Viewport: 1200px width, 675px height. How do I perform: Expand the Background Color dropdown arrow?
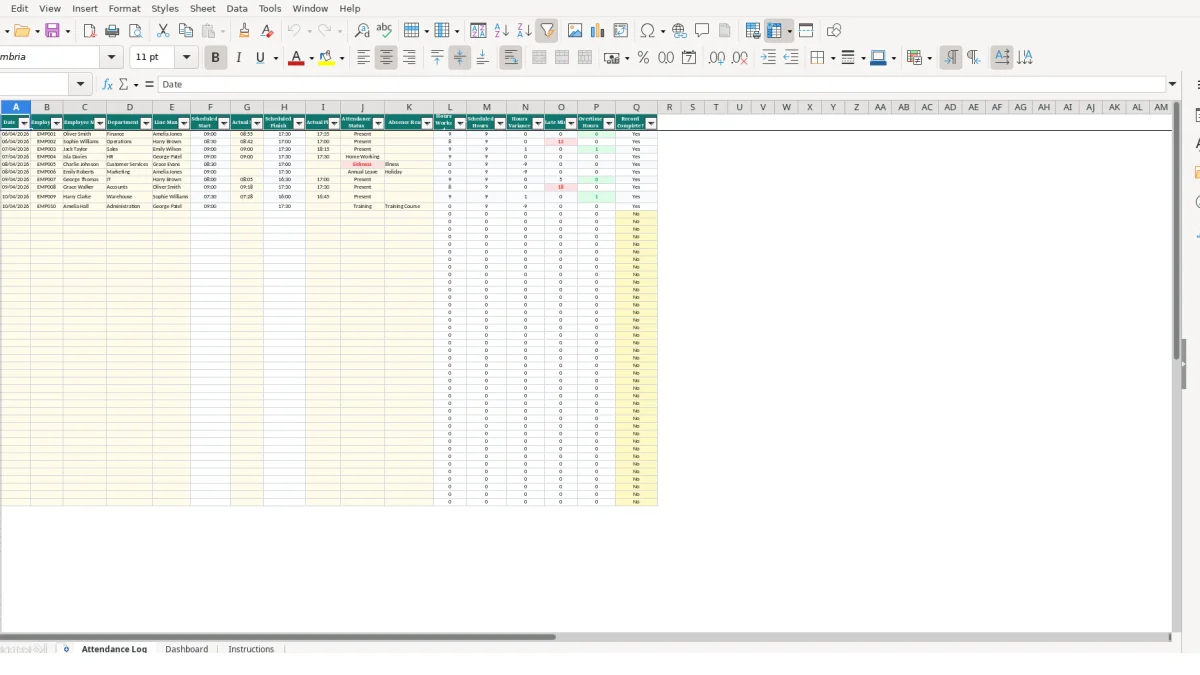click(342, 58)
